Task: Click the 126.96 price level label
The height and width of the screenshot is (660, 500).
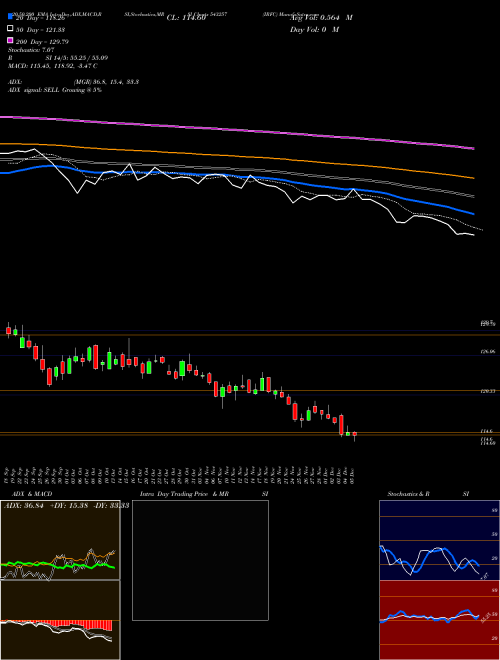Action: coord(487,351)
